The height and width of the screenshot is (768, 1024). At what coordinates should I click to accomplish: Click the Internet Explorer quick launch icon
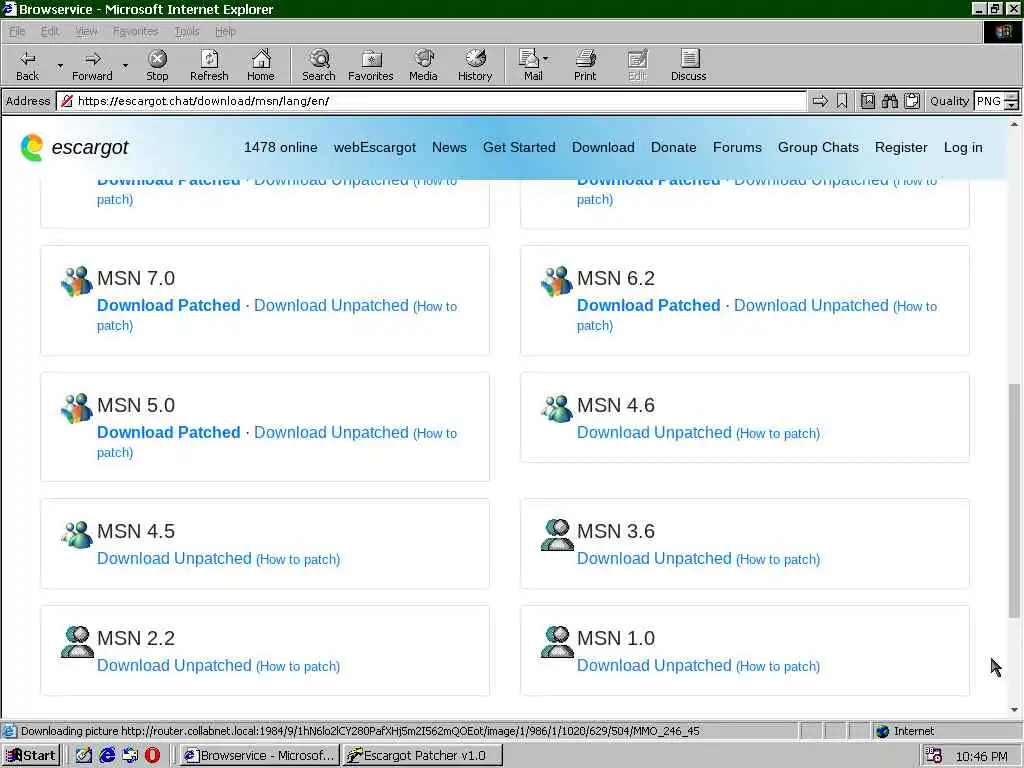point(107,755)
